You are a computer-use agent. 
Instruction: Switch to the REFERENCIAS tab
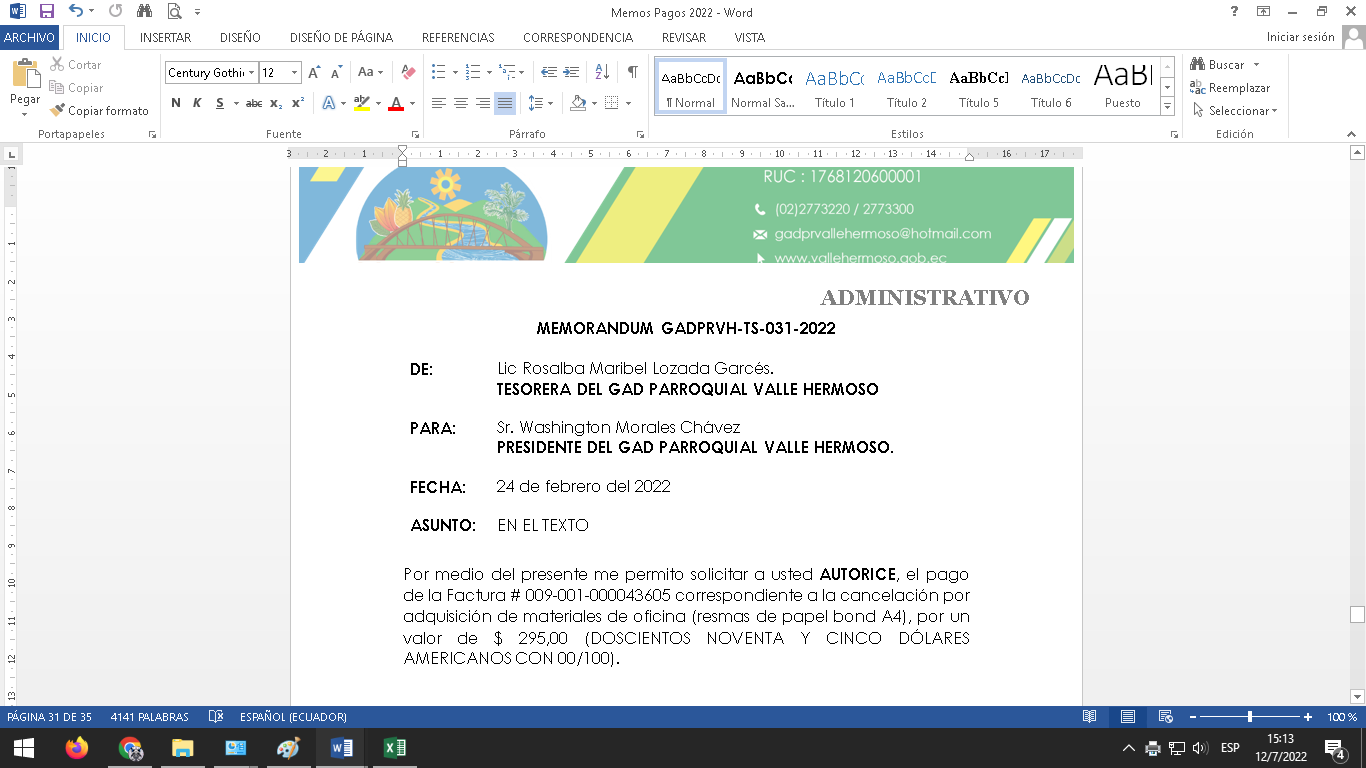point(458,37)
